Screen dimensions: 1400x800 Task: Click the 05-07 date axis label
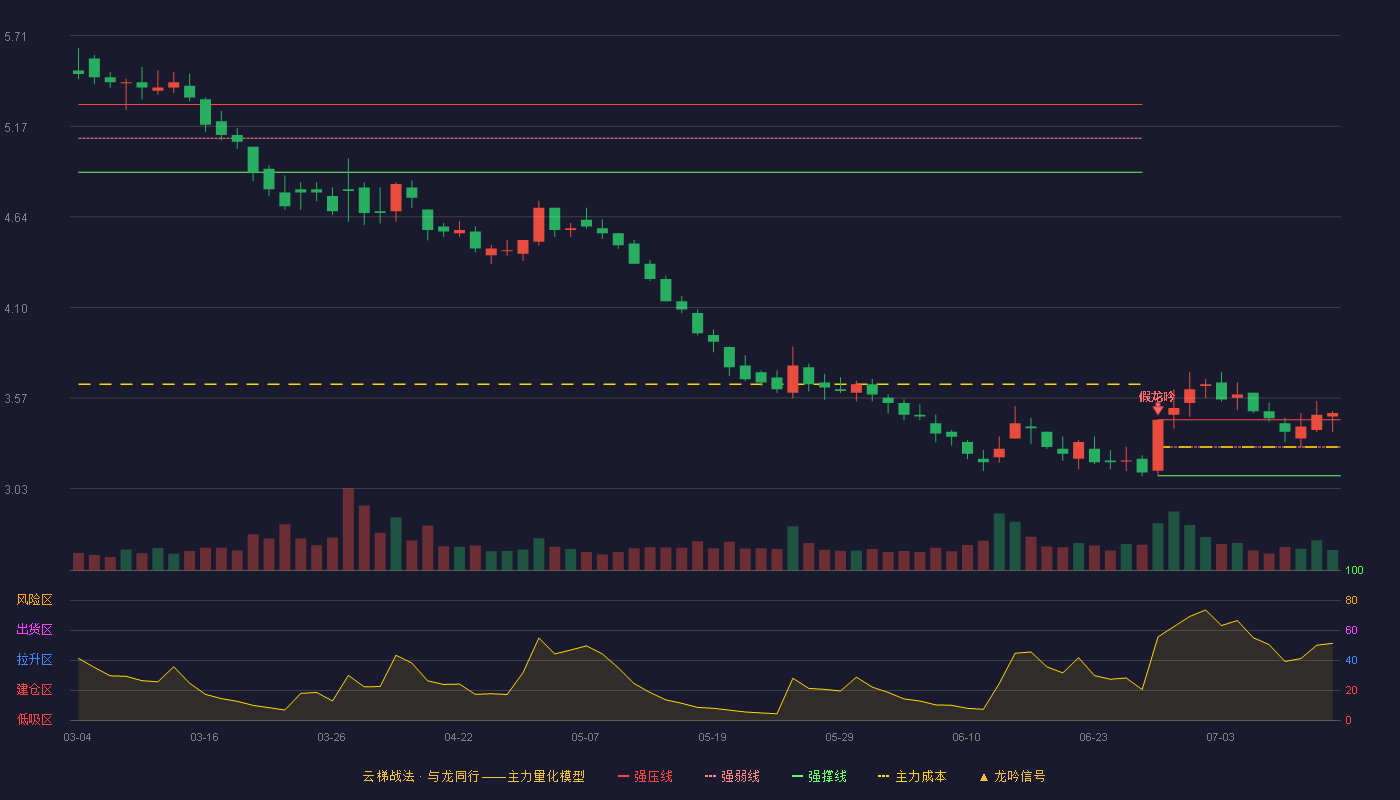click(585, 737)
